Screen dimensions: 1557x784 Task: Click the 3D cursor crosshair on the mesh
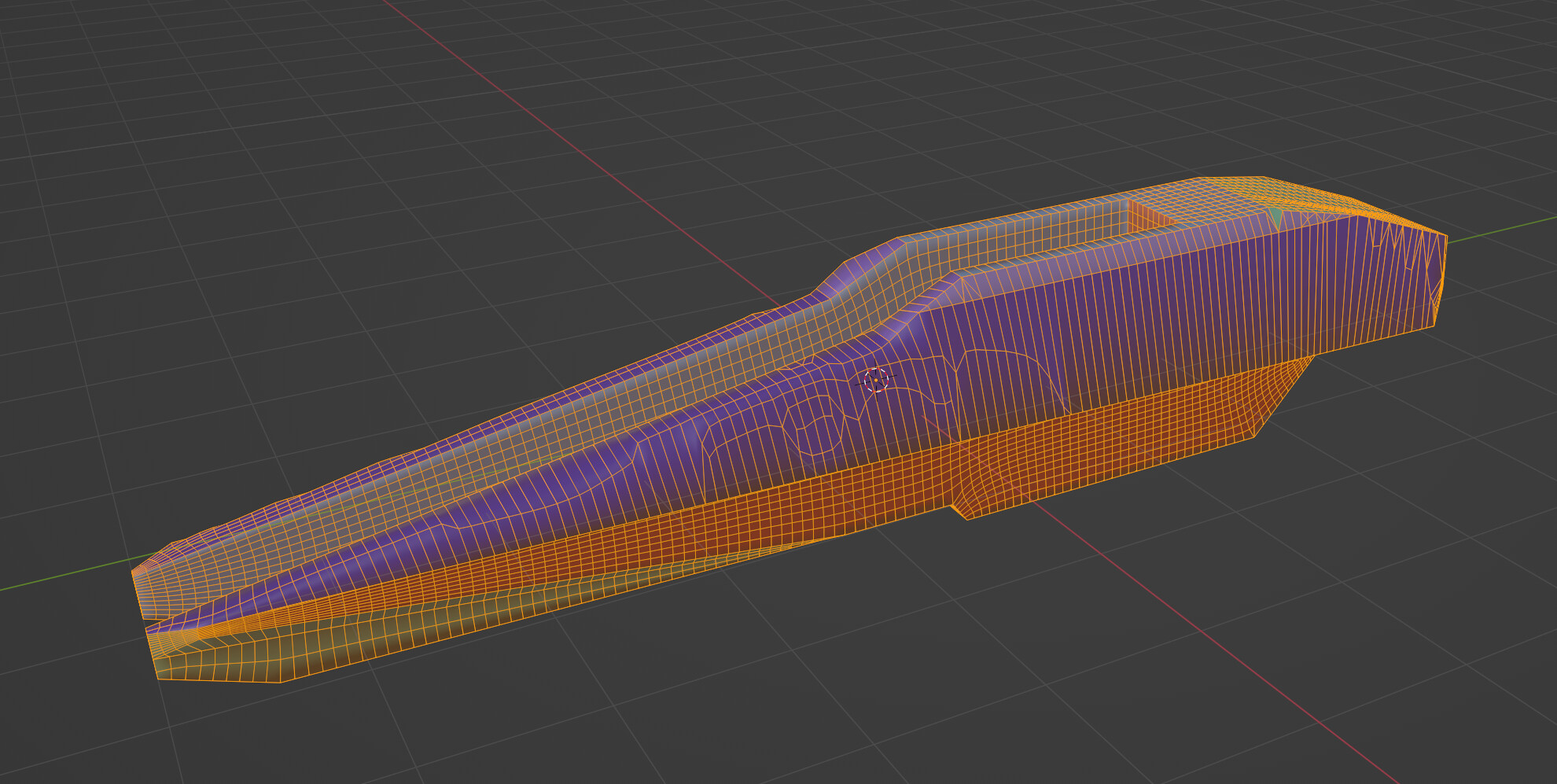(x=876, y=380)
